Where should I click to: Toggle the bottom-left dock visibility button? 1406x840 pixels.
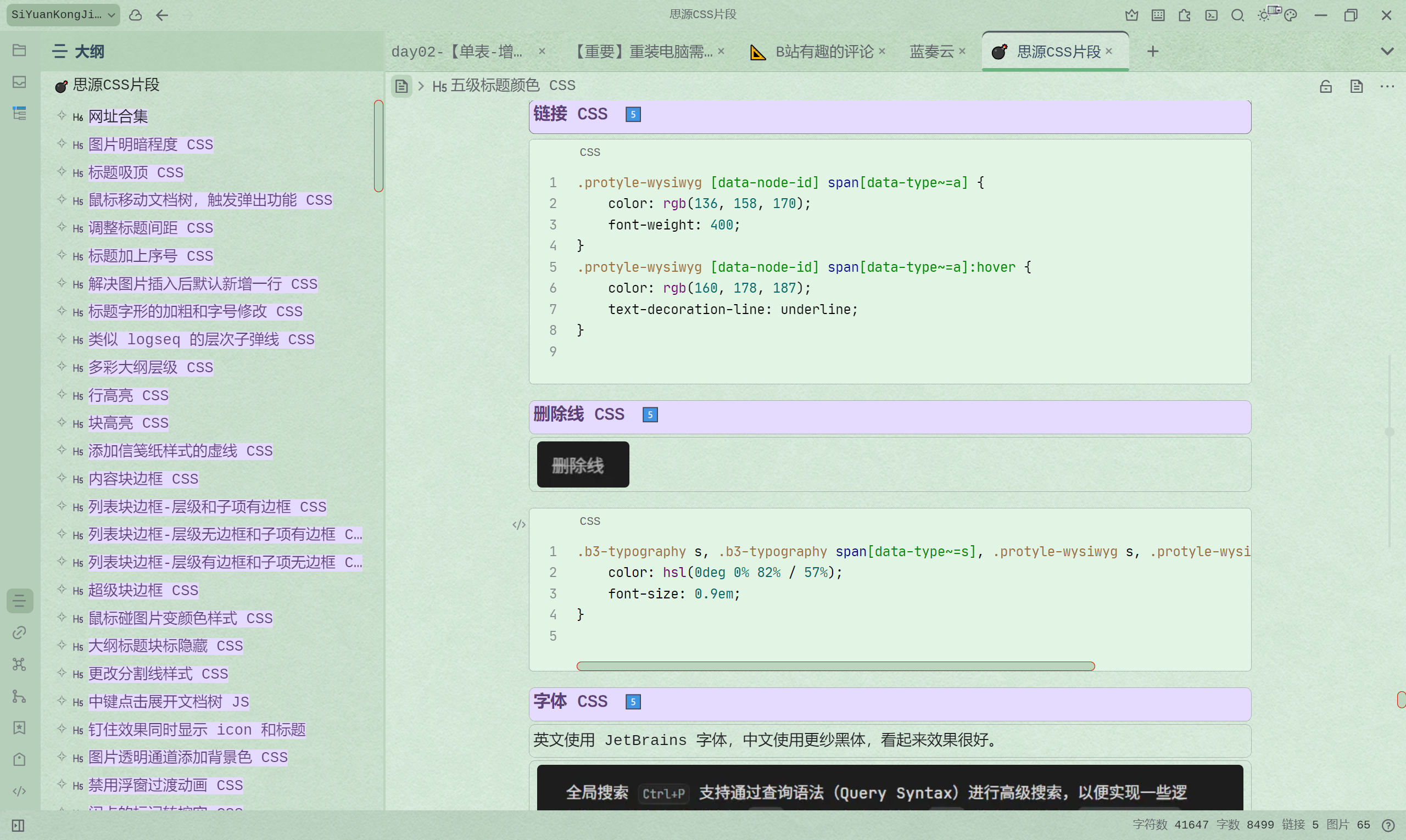point(18,825)
